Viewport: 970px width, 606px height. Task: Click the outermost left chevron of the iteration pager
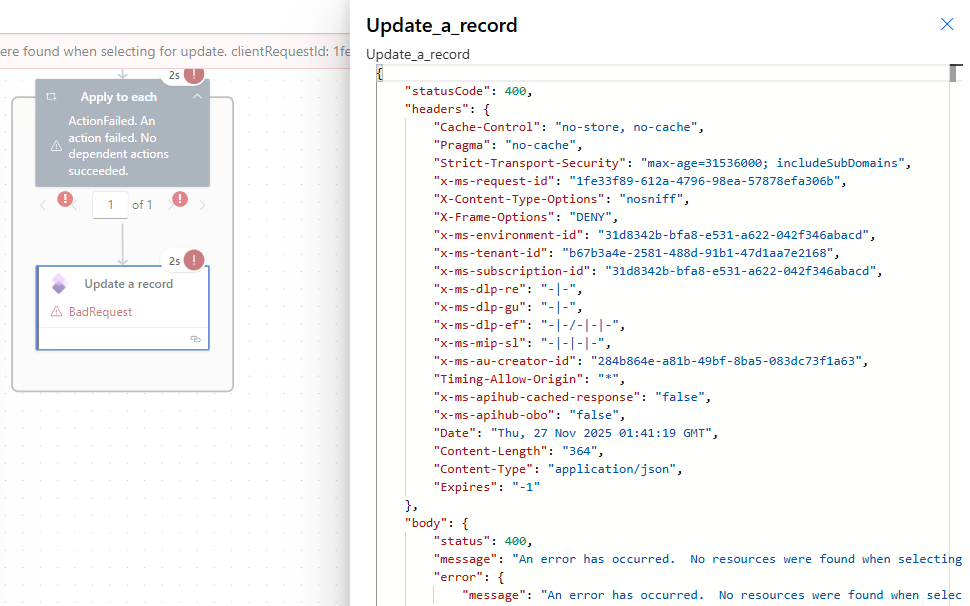click(x=43, y=205)
